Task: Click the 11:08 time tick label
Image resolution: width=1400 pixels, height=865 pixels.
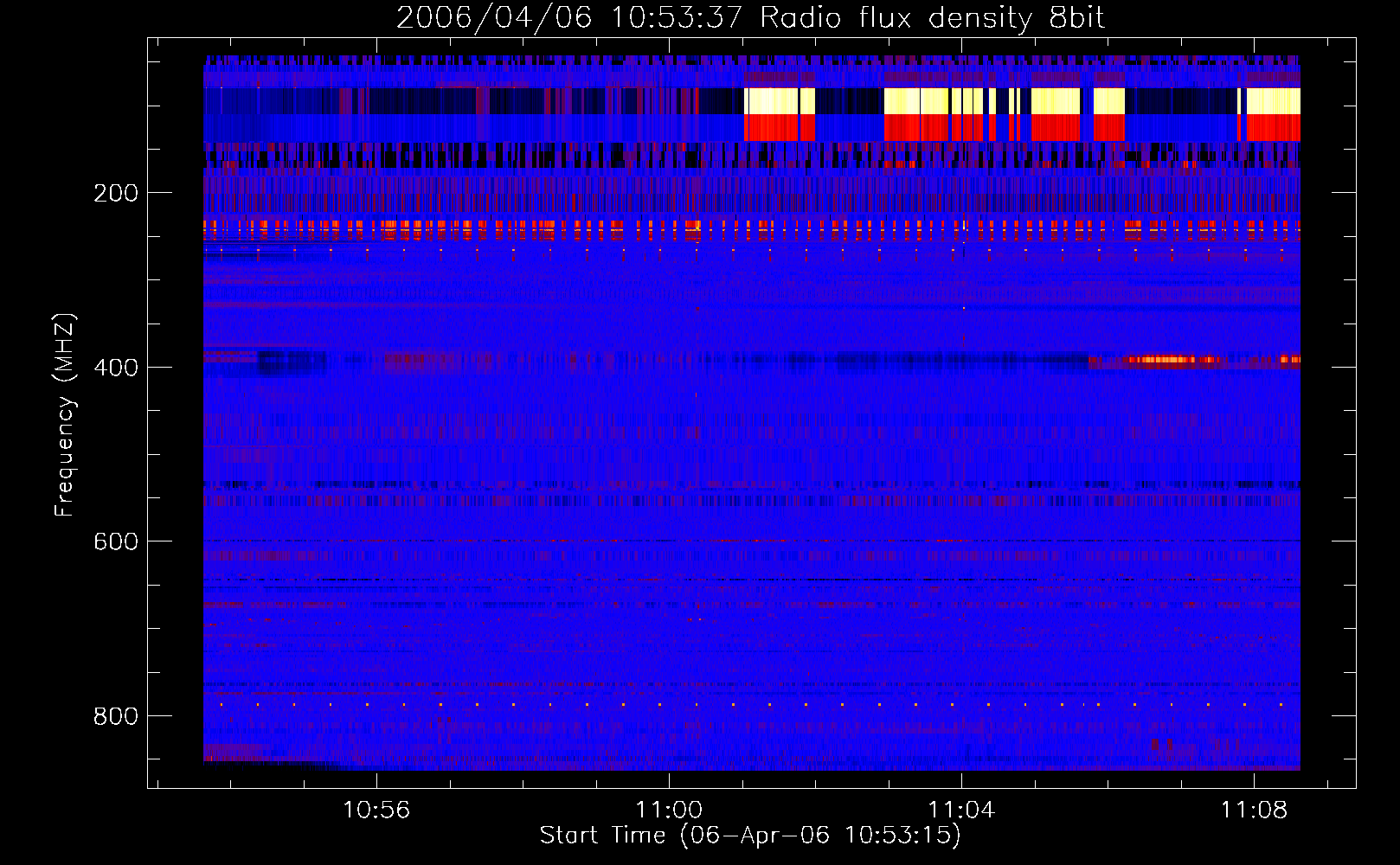Action: coord(1254,810)
